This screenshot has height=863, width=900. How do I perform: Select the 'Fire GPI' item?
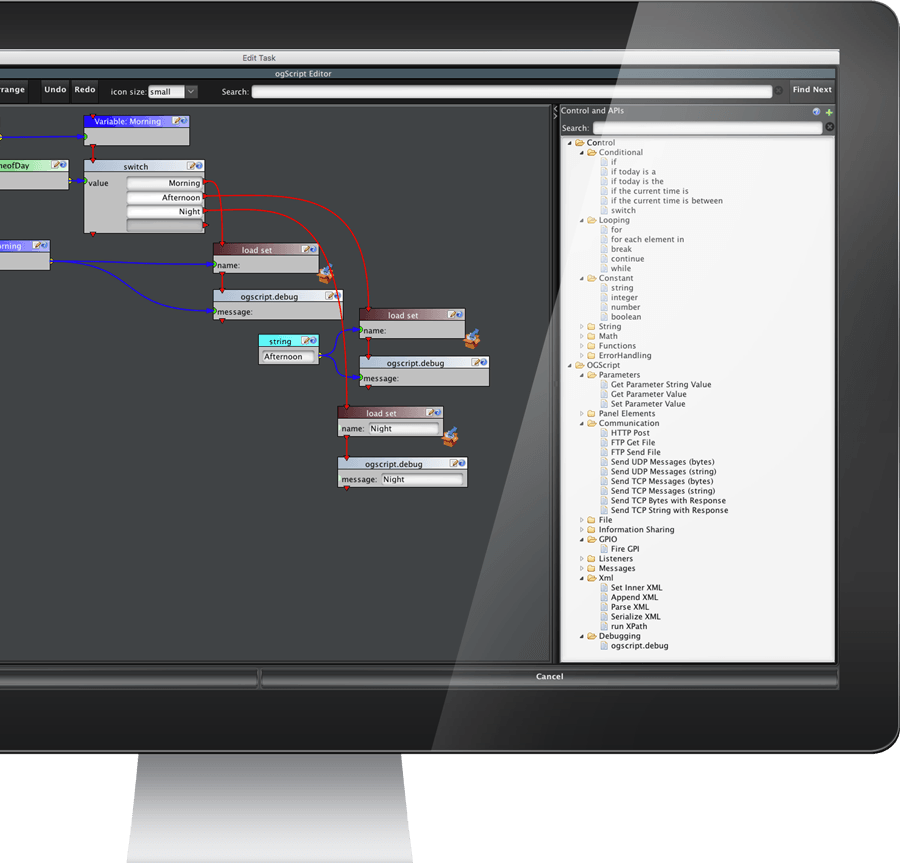(624, 549)
